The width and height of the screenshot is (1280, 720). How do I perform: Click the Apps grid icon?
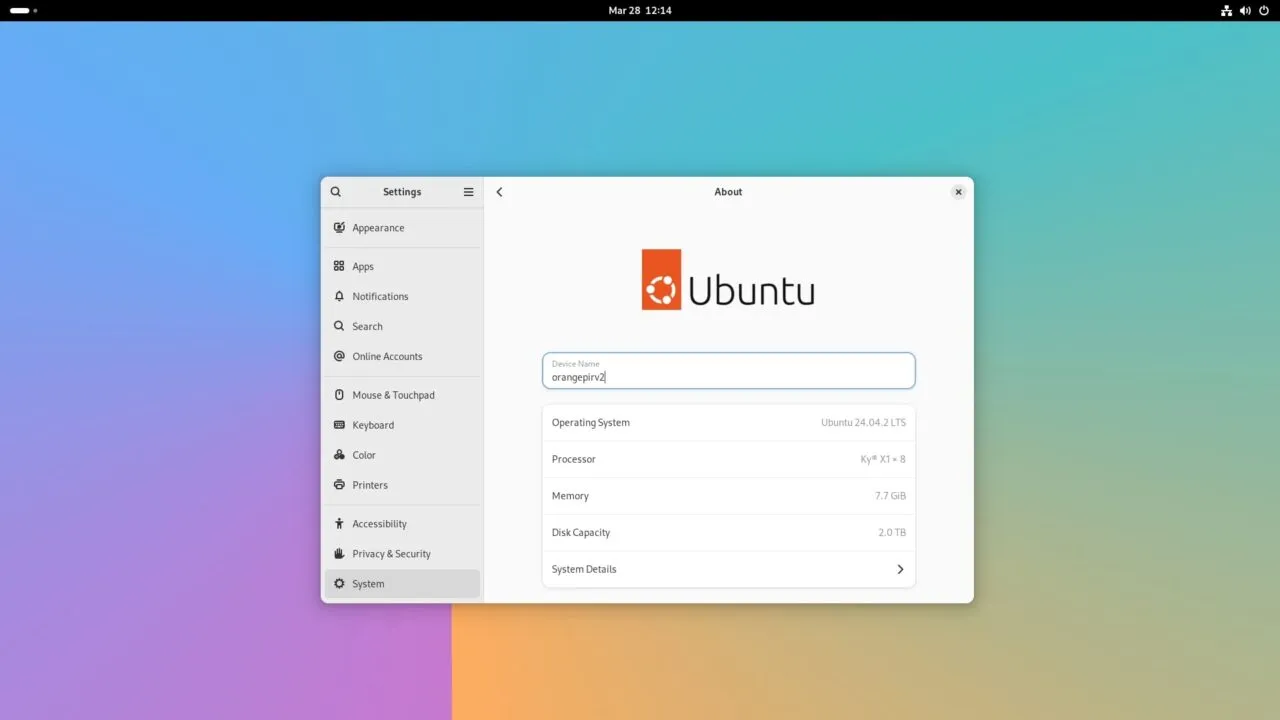339,267
